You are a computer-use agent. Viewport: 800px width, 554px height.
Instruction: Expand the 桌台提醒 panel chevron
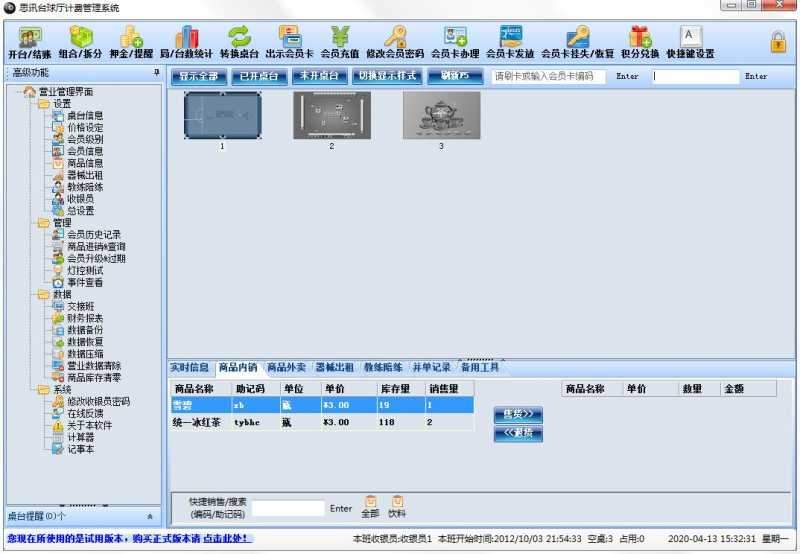(150, 516)
